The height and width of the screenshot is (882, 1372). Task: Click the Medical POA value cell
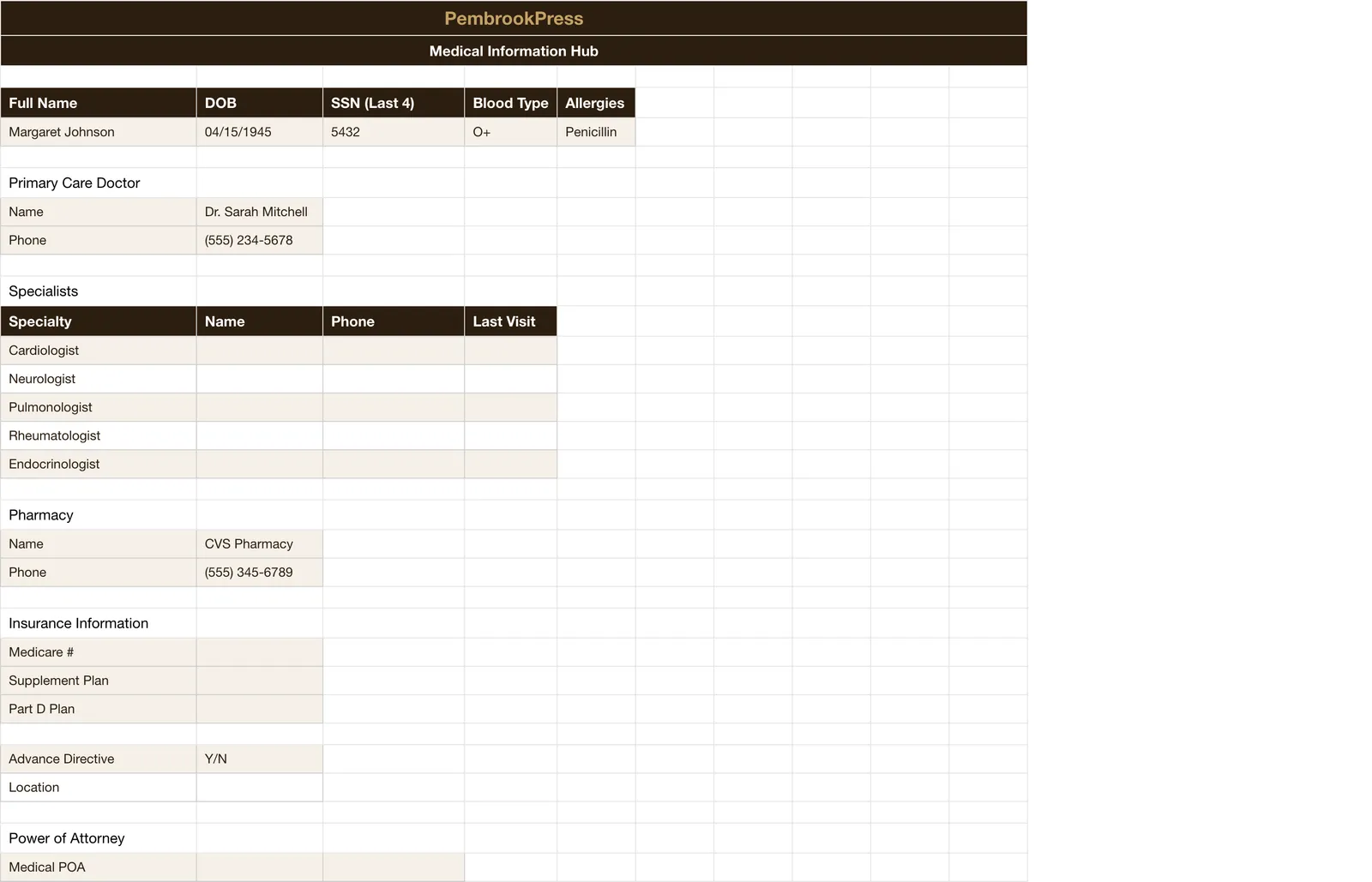click(260, 867)
